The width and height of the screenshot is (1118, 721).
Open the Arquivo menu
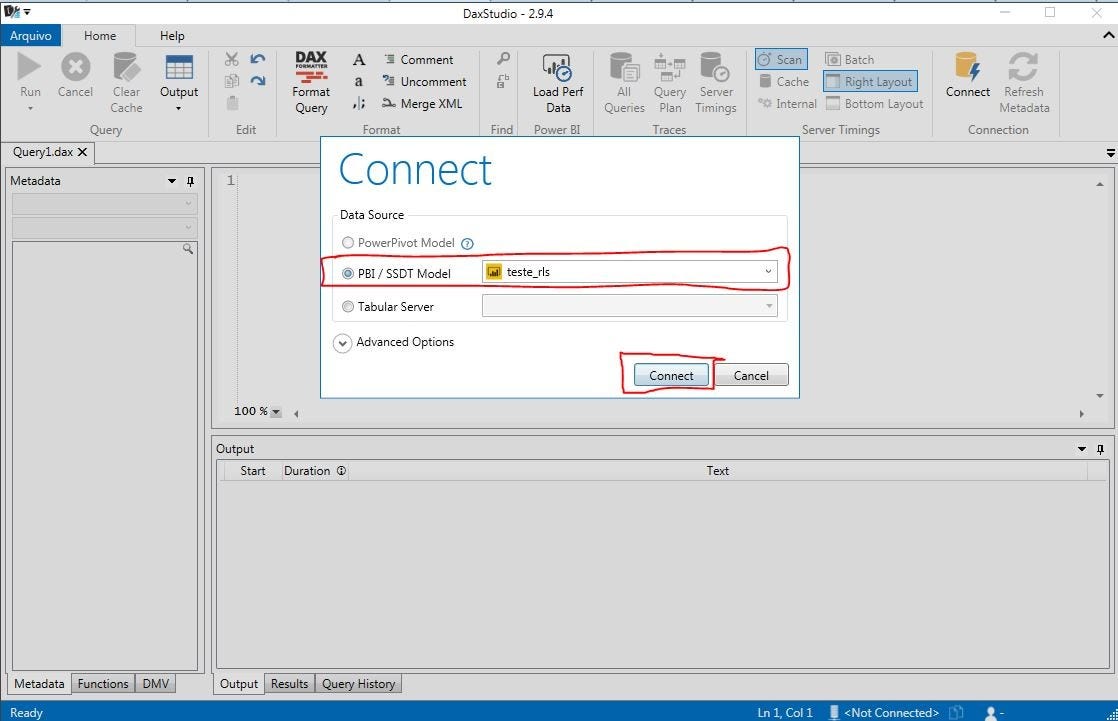pos(31,36)
